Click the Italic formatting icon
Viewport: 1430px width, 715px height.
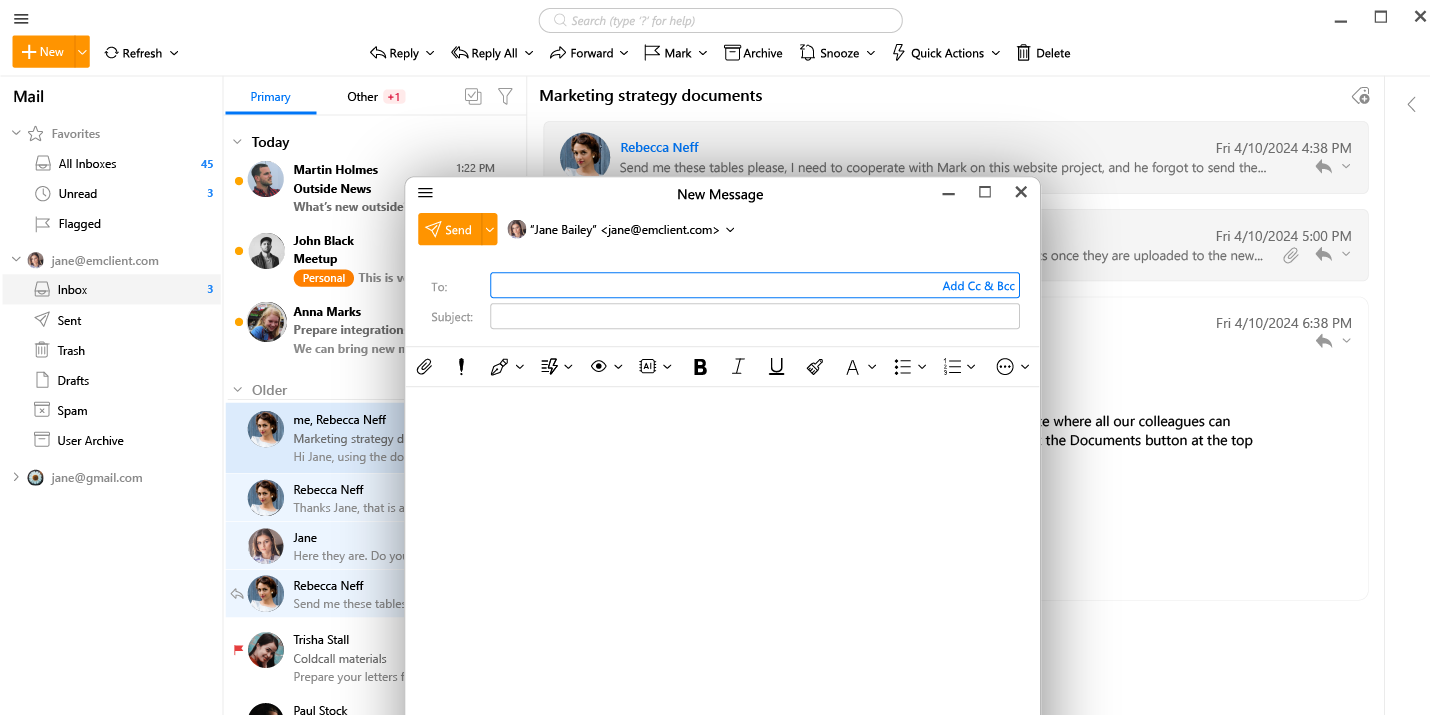[738, 367]
